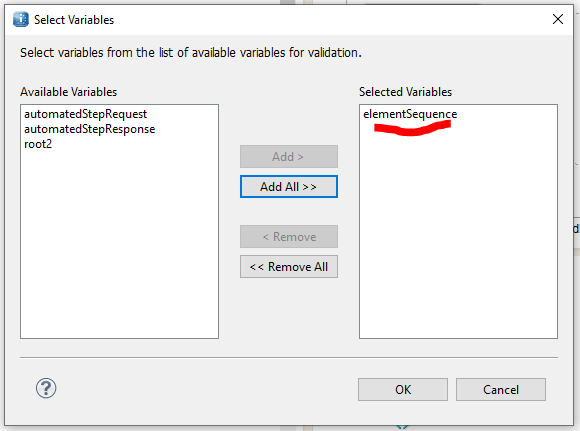The width and height of the screenshot is (580, 431).
Task: Click the validation instruction text
Action: pos(190,53)
